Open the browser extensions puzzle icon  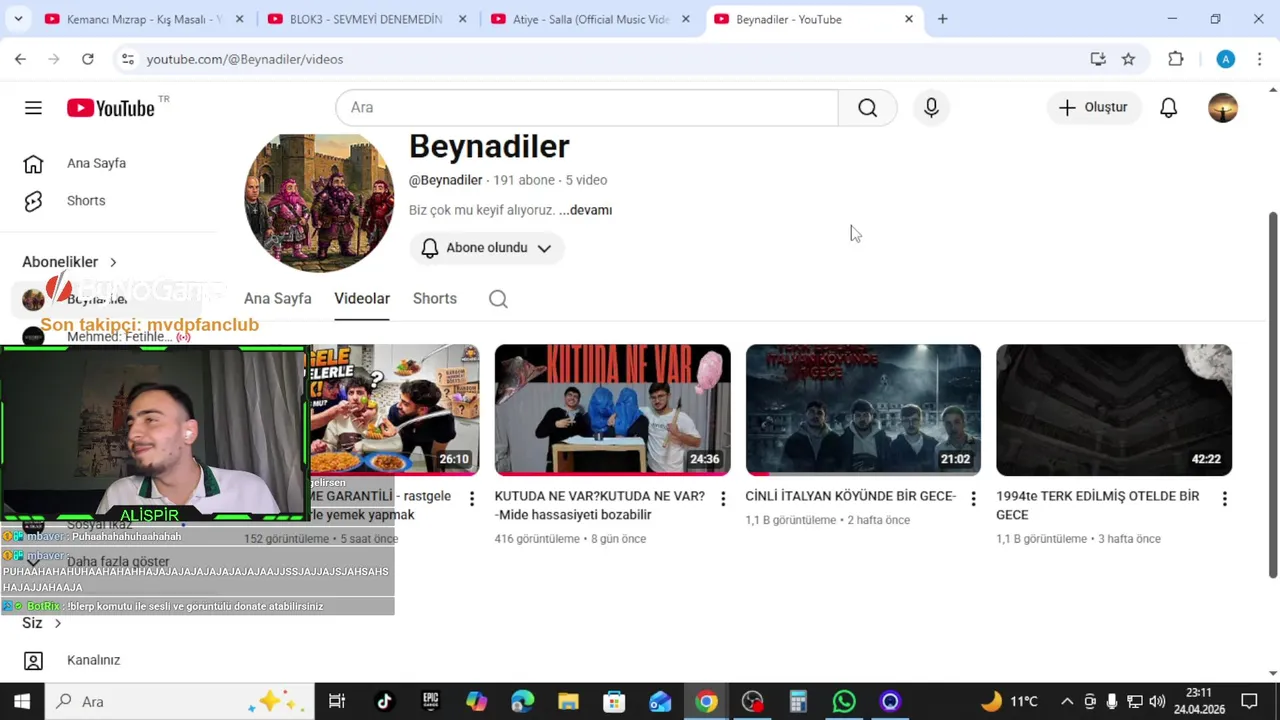[1176, 59]
